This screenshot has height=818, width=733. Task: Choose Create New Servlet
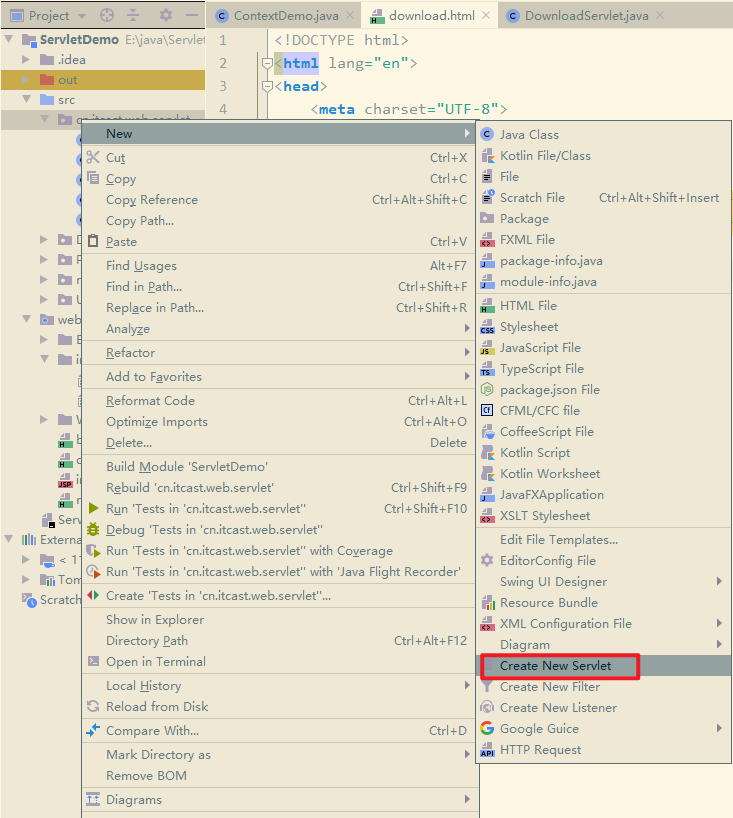(x=604, y=666)
